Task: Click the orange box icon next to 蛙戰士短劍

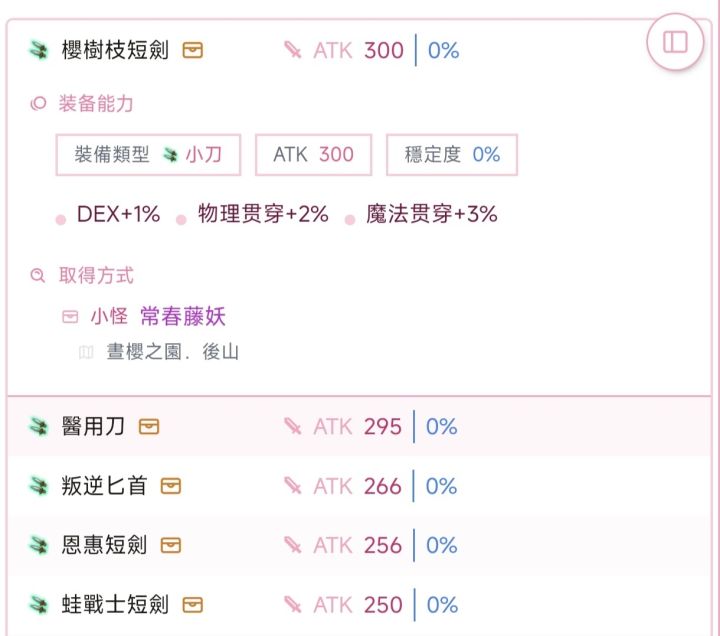Action: click(x=193, y=605)
